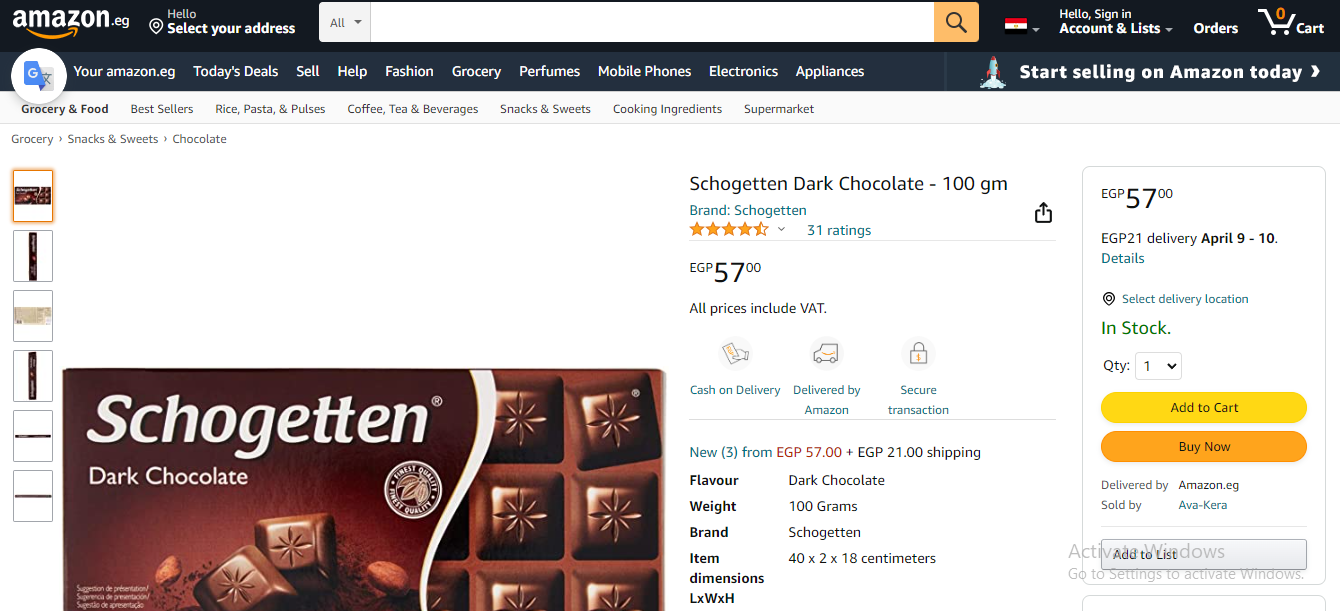This screenshot has width=1340, height=611.
Task: Click the share icon beside the product title
Action: (1043, 213)
